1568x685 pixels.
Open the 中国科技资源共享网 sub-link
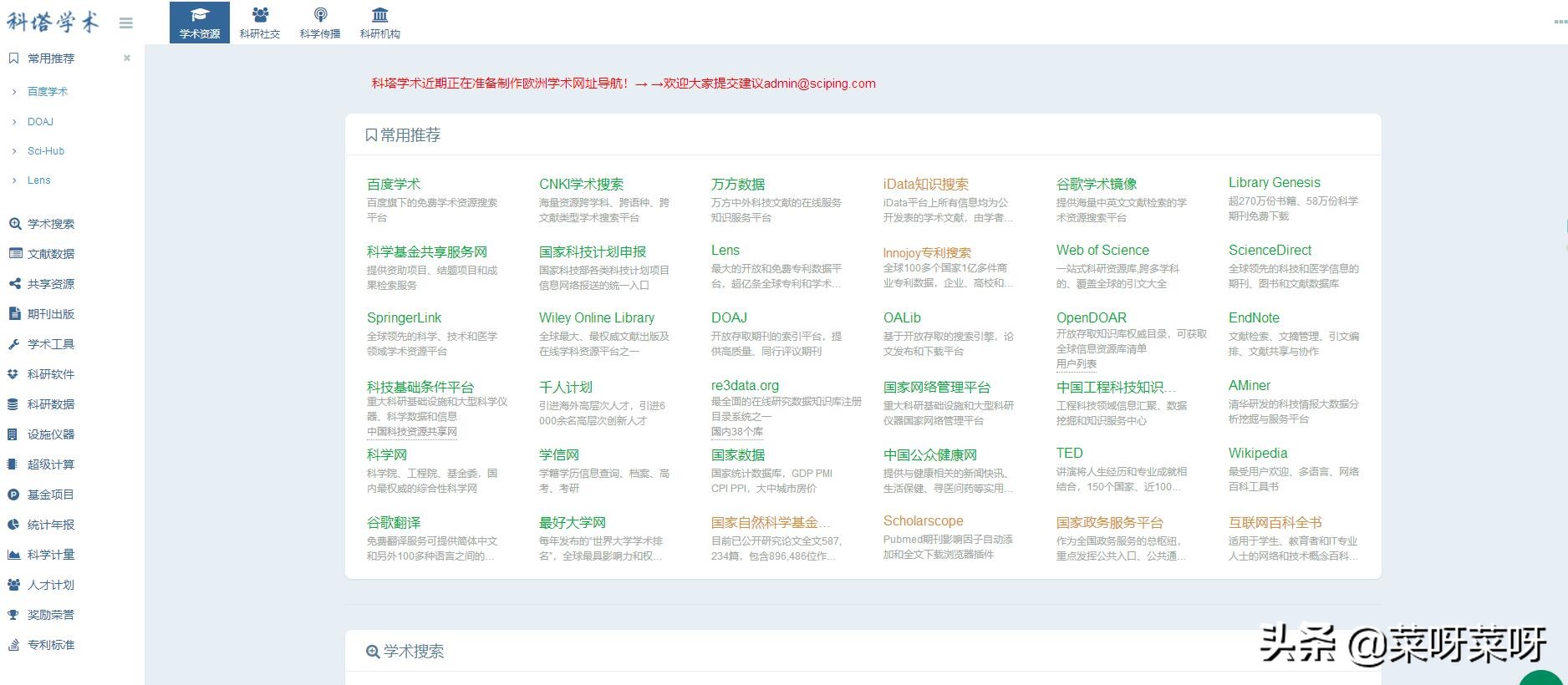(x=412, y=432)
